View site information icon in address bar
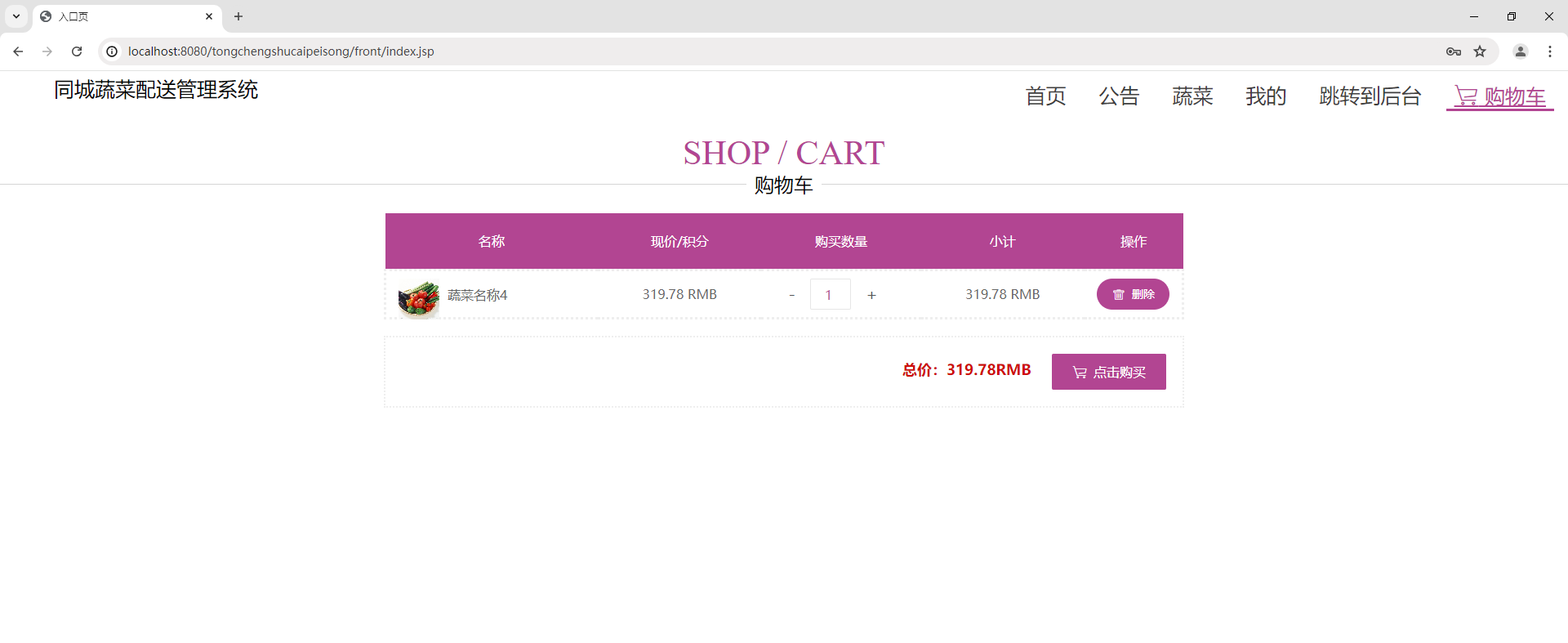The width and height of the screenshot is (1568, 643). click(113, 51)
